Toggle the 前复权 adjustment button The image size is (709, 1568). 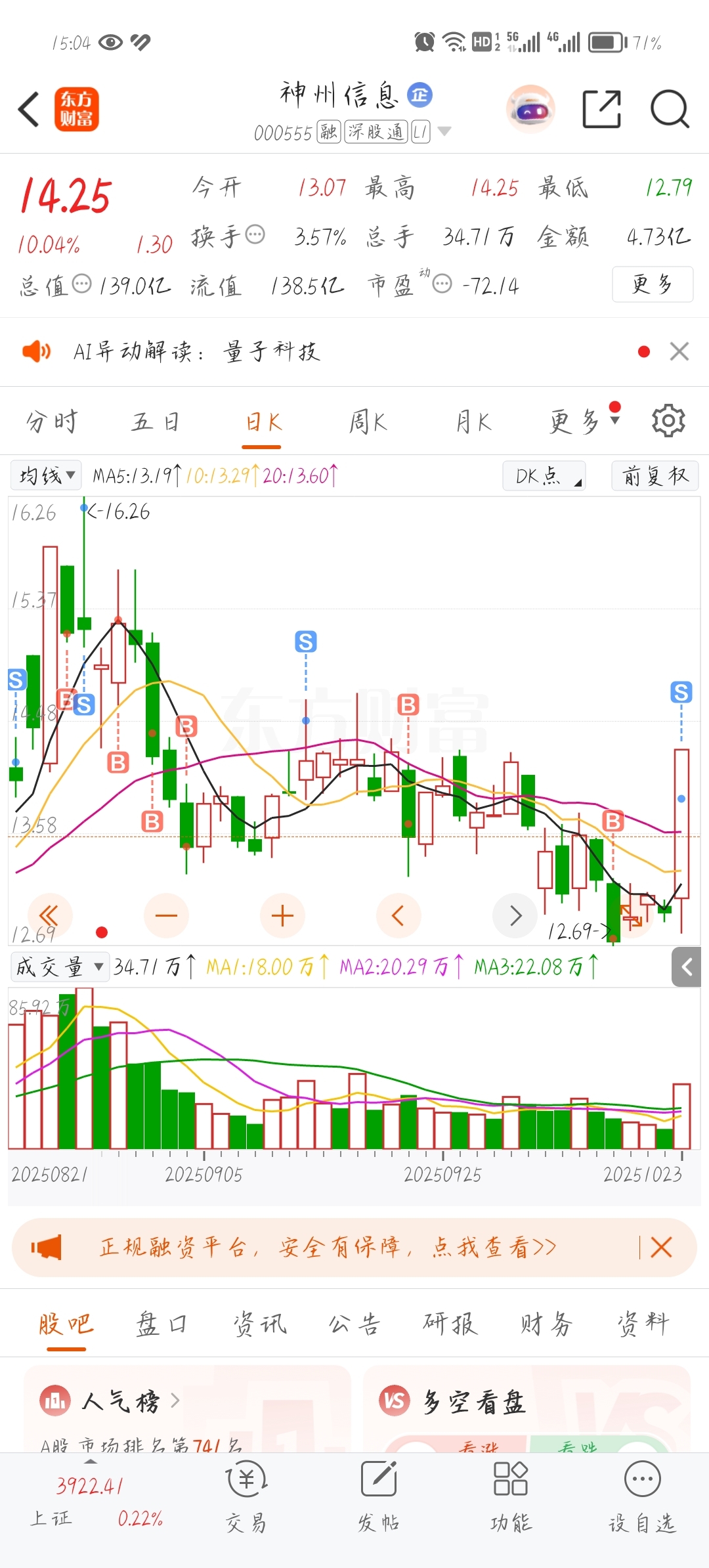(x=655, y=475)
